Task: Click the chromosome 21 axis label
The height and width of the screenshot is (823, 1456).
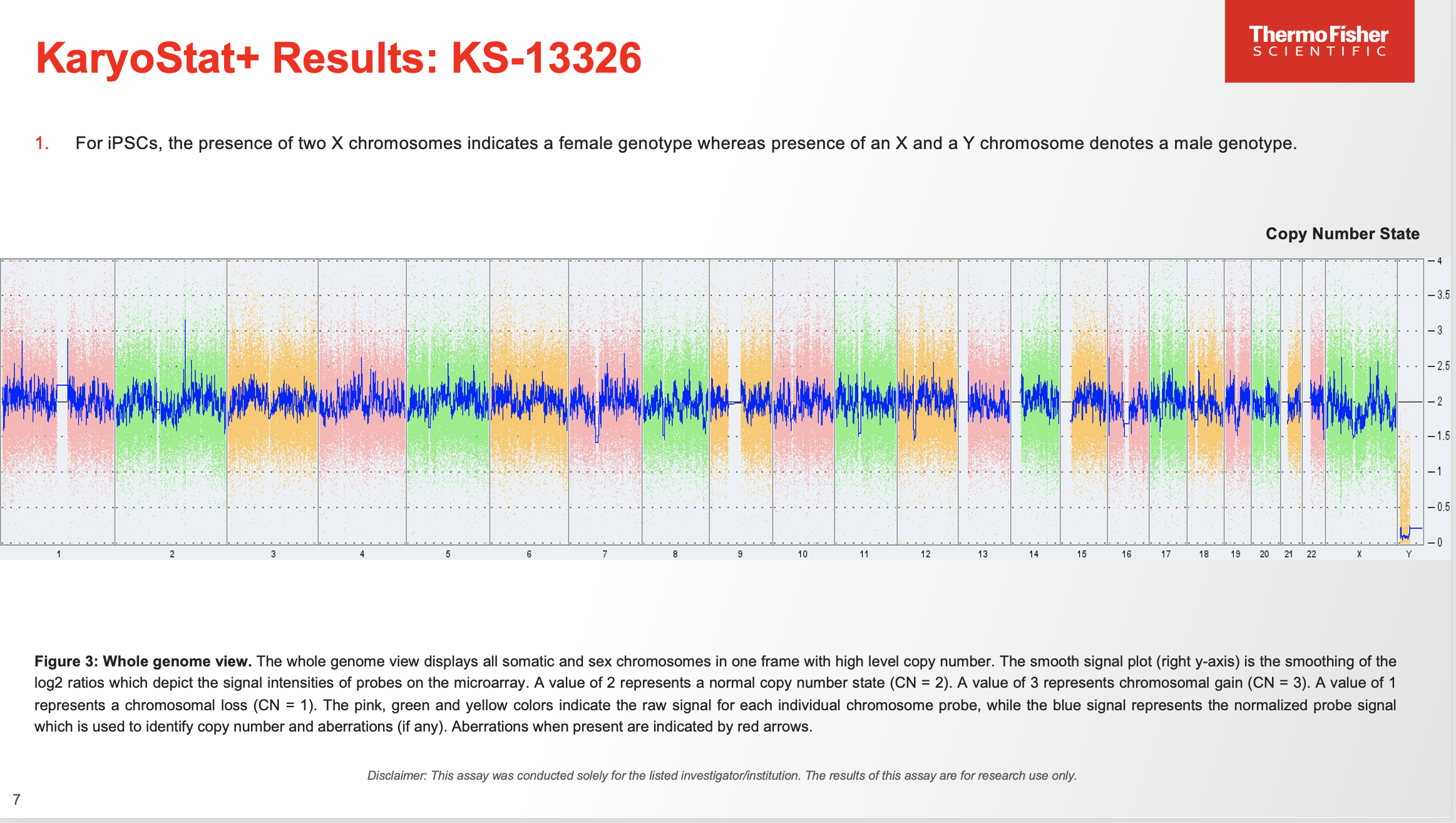Action: coord(1289,554)
